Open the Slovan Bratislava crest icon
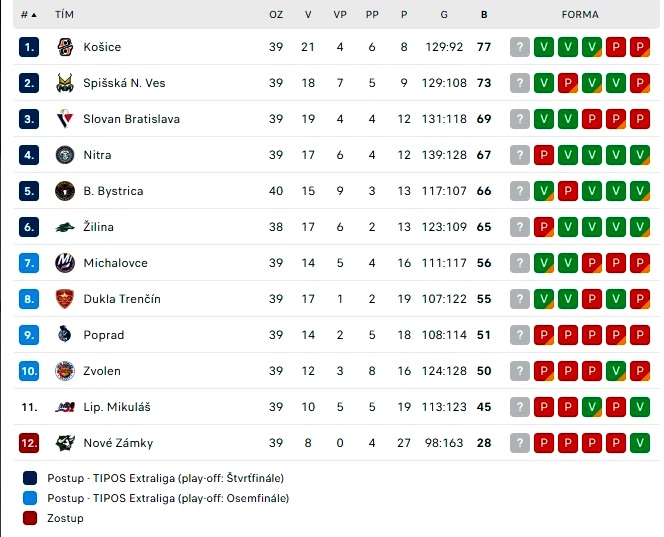664x537 pixels. coord(65,119)
